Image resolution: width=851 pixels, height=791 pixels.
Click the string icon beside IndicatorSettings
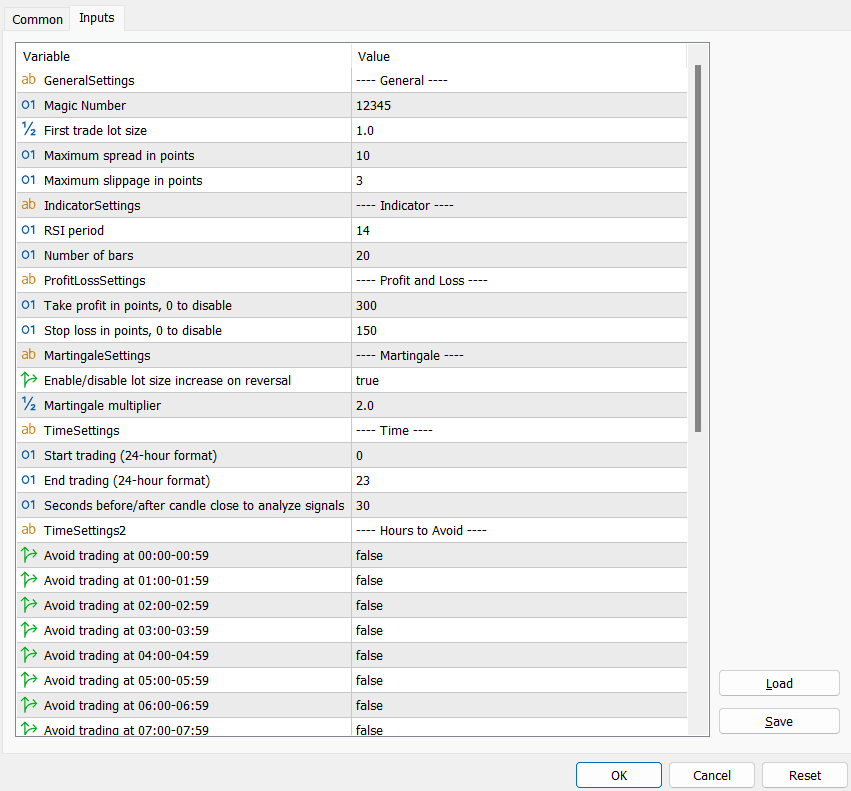tap(29, 205)
